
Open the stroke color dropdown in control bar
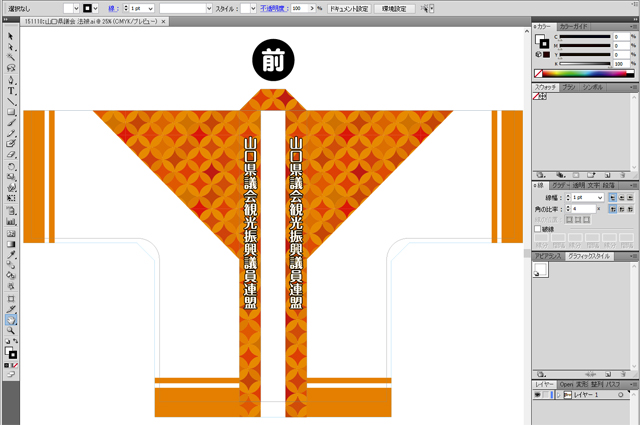pyautogui.click(x=96, y=8)
